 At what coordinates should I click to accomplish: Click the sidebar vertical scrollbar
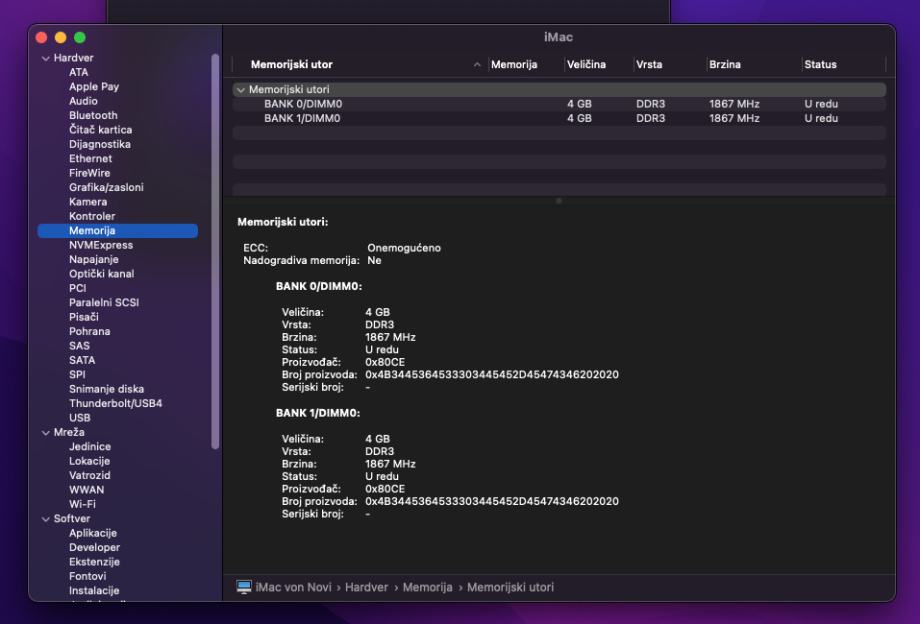tap(215, 250)
